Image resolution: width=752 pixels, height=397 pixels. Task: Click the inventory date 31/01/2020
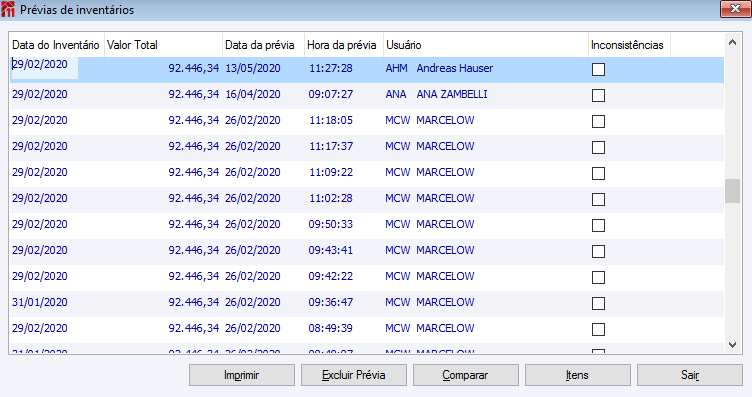(x=40, y=302)
